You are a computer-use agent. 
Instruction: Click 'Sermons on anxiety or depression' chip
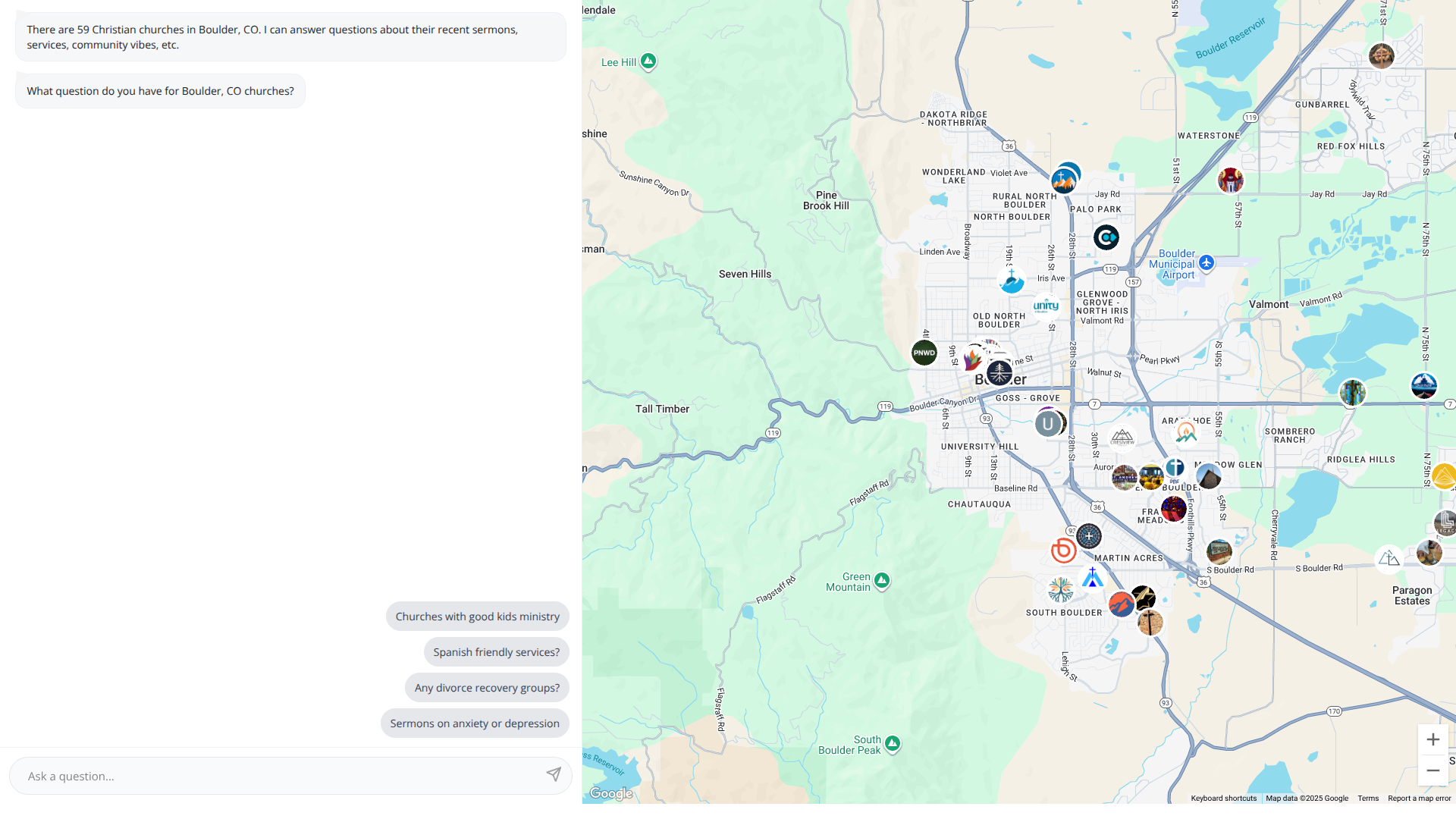[x=475, y=723]
